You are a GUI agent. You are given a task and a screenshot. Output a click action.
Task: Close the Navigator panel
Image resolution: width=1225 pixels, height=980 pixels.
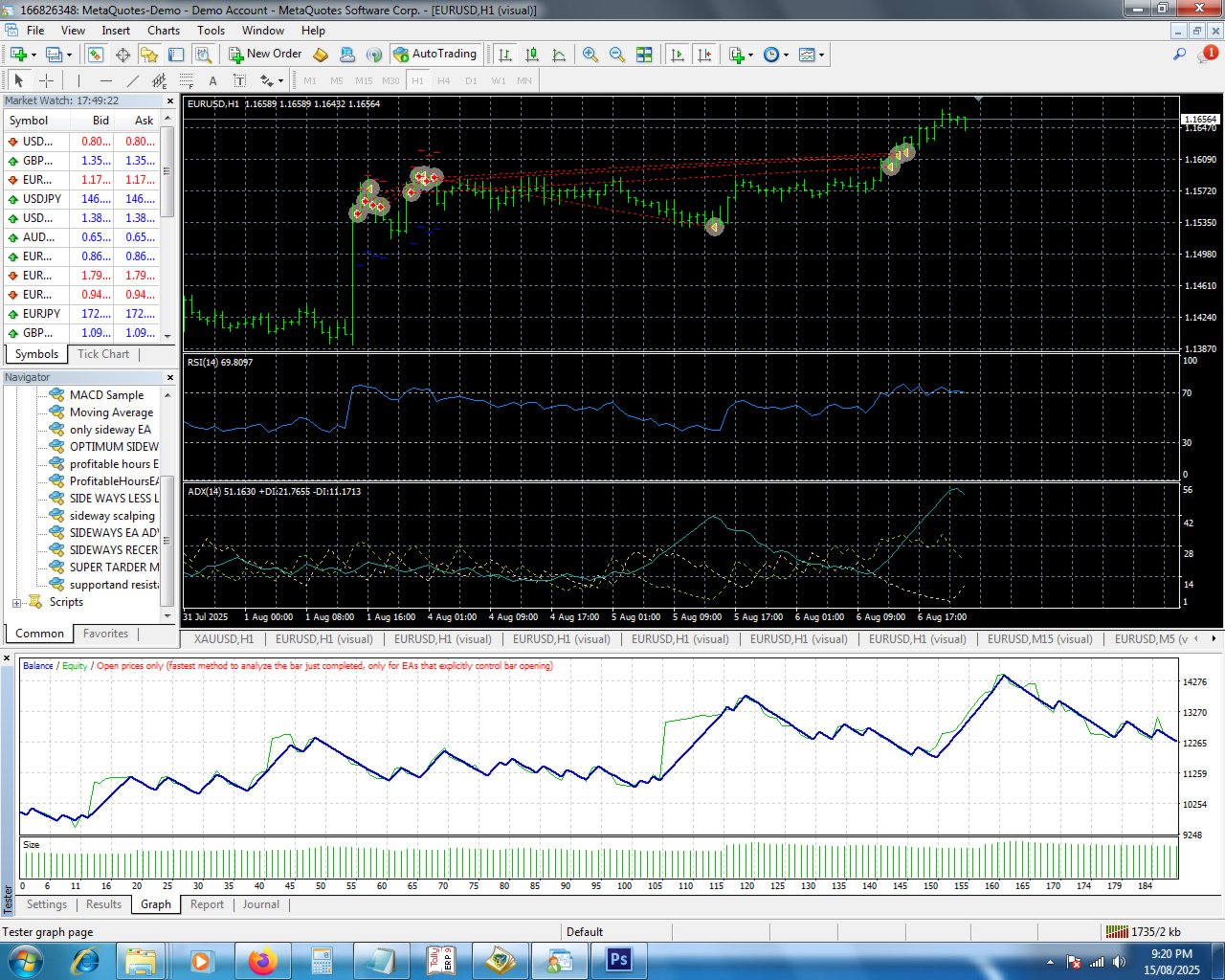click(x=170, y=377)
